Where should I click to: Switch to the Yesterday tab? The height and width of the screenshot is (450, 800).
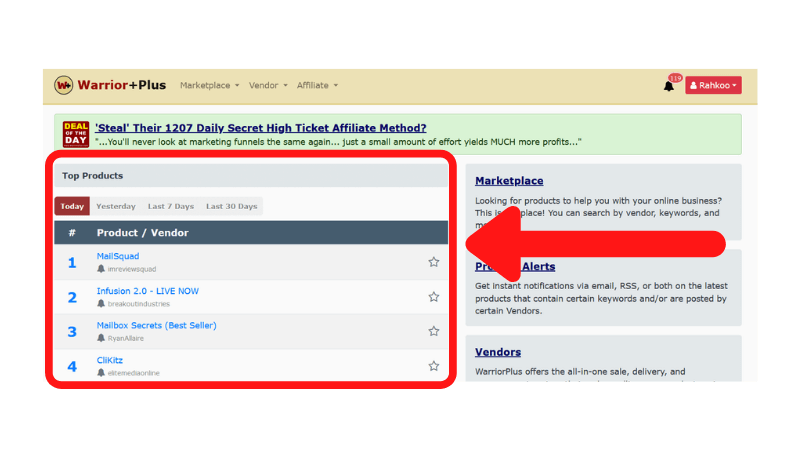[x=116, y=207]
